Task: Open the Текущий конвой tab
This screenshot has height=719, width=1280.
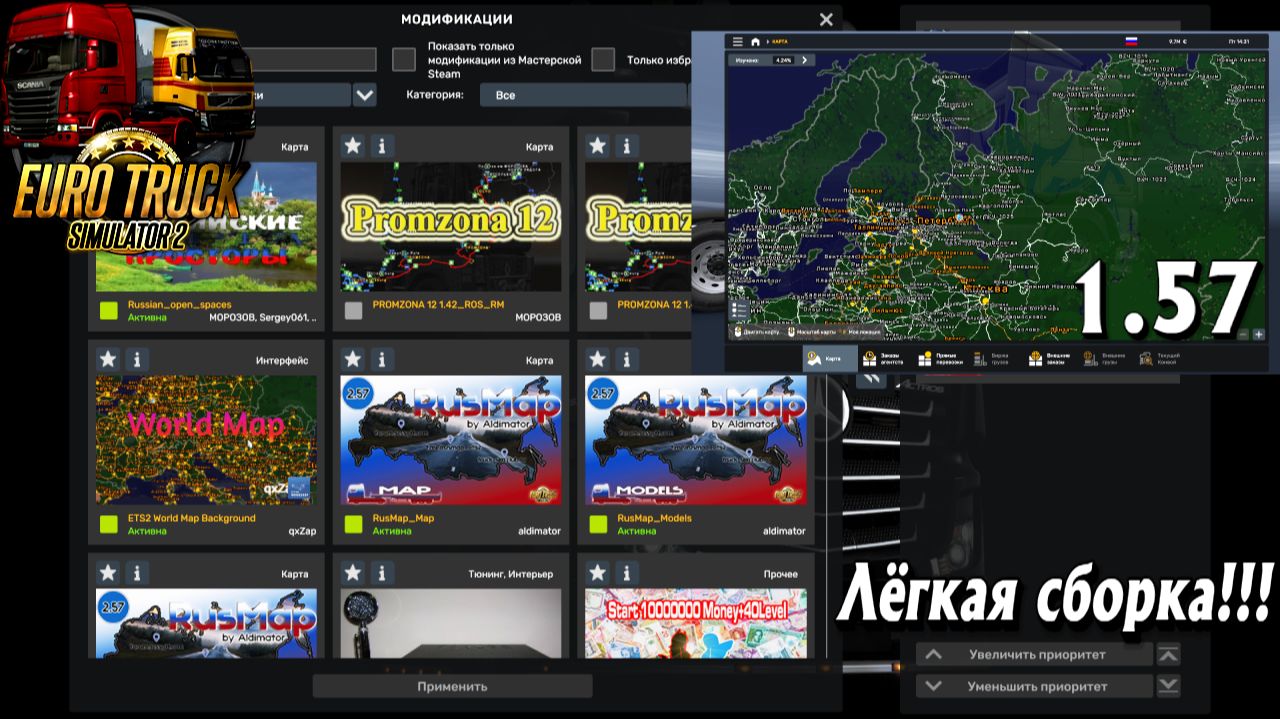Action: point(1161,358)
